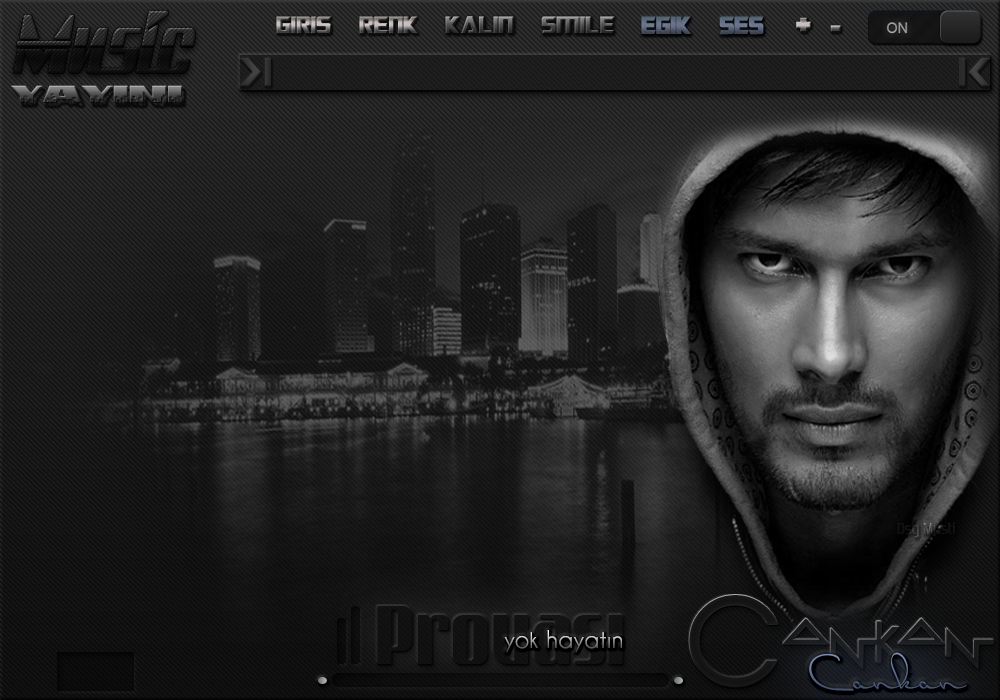
Task: Click the dark box at bottom left
Action: point(95,671)
